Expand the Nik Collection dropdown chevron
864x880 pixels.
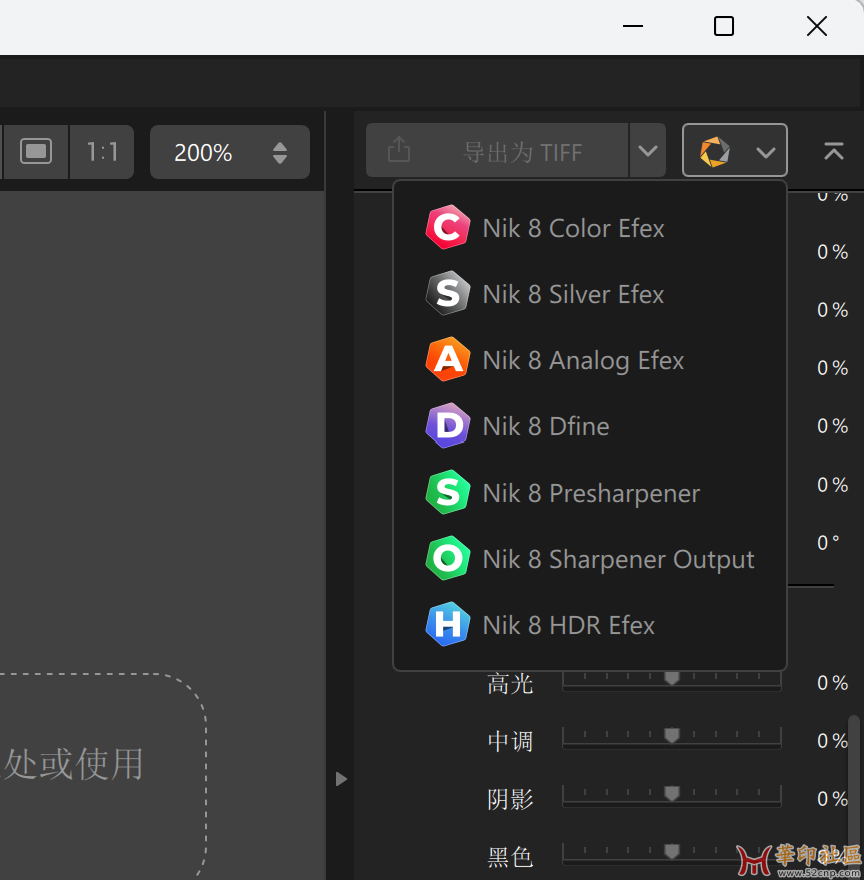766,152
